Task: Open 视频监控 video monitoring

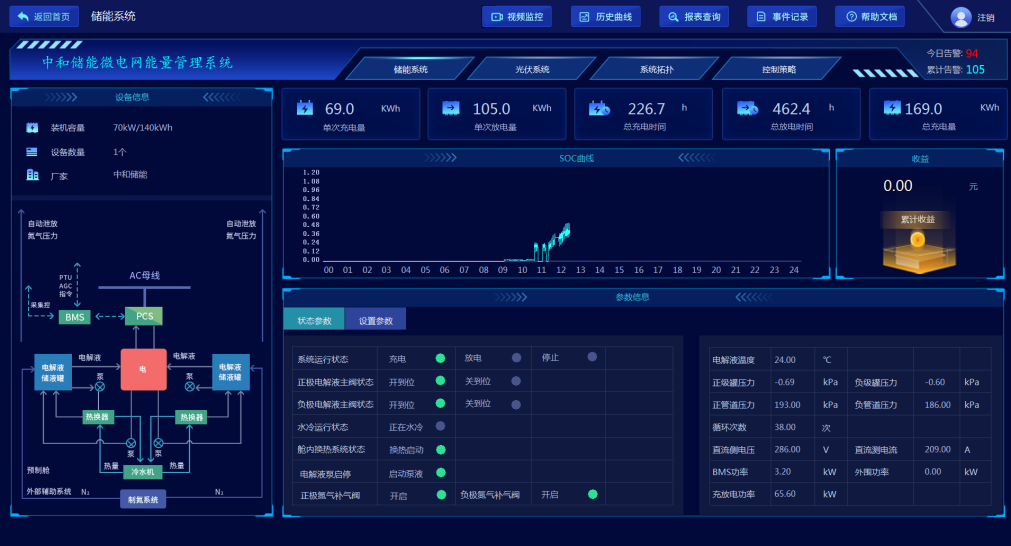Action: click(516, 17)
